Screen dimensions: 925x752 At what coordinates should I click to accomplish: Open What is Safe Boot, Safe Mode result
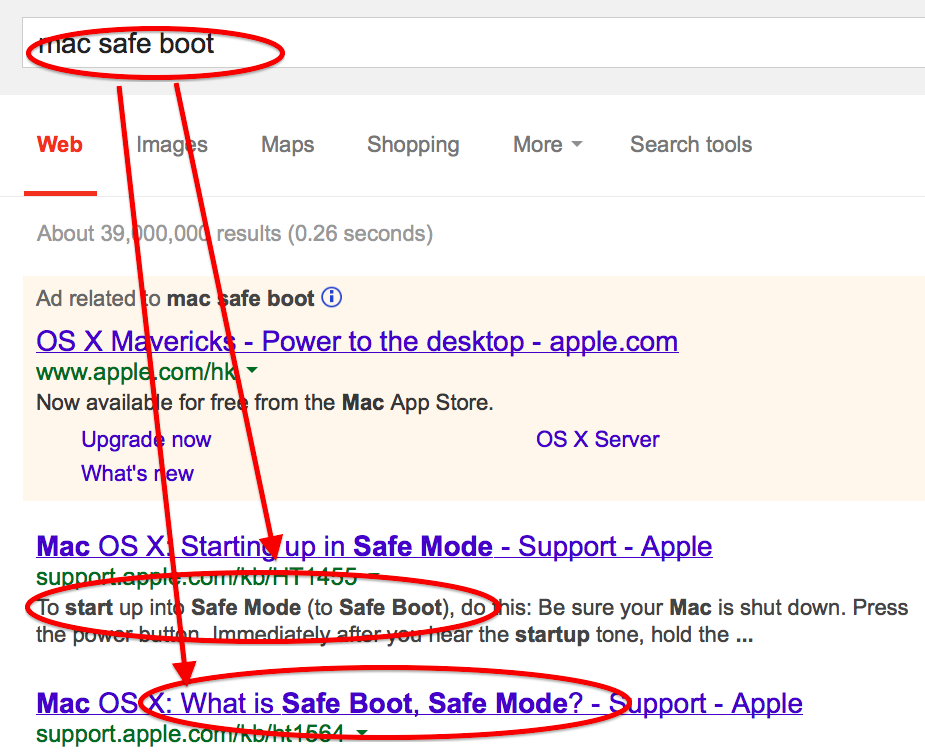pyautogui.click(x=419, y=703)
